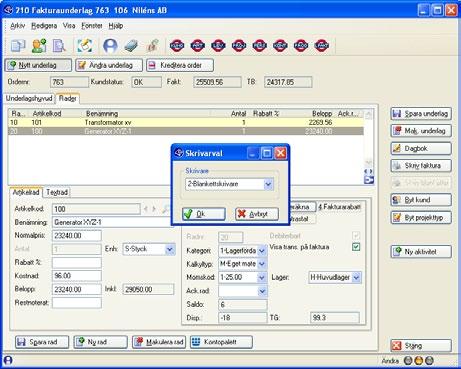This screenshot has height=369, width=461.
Task: Click the document preview magnifier toolbar icon
Action: pos(59,45)
